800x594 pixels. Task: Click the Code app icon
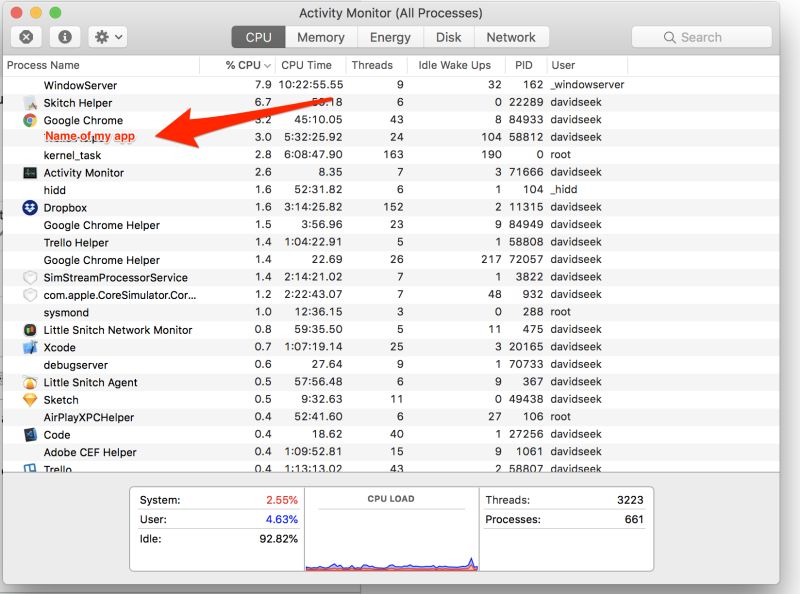pyautogui.click(x=30, y=435)
